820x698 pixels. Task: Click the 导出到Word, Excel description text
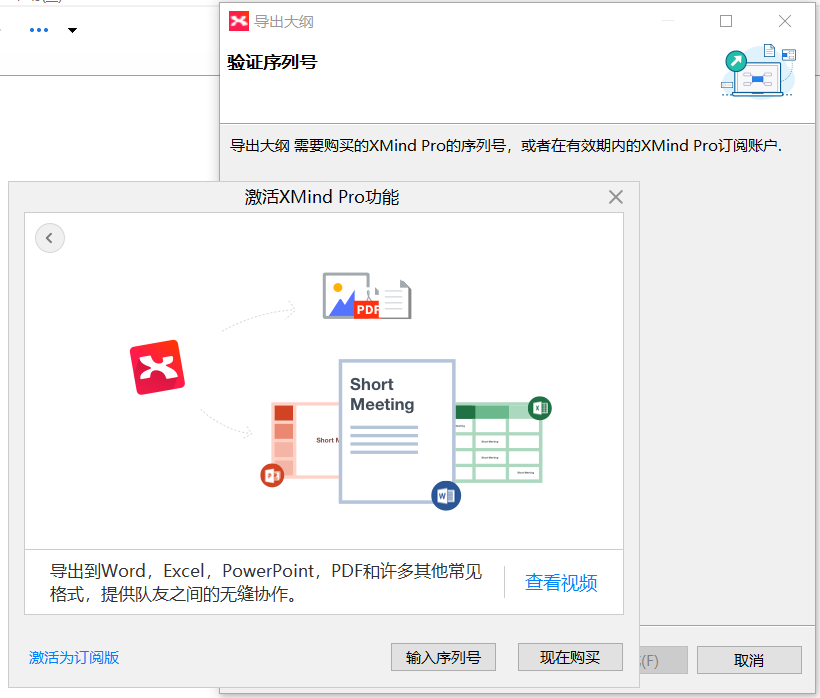pyautogui.click(x=266, y=582)
